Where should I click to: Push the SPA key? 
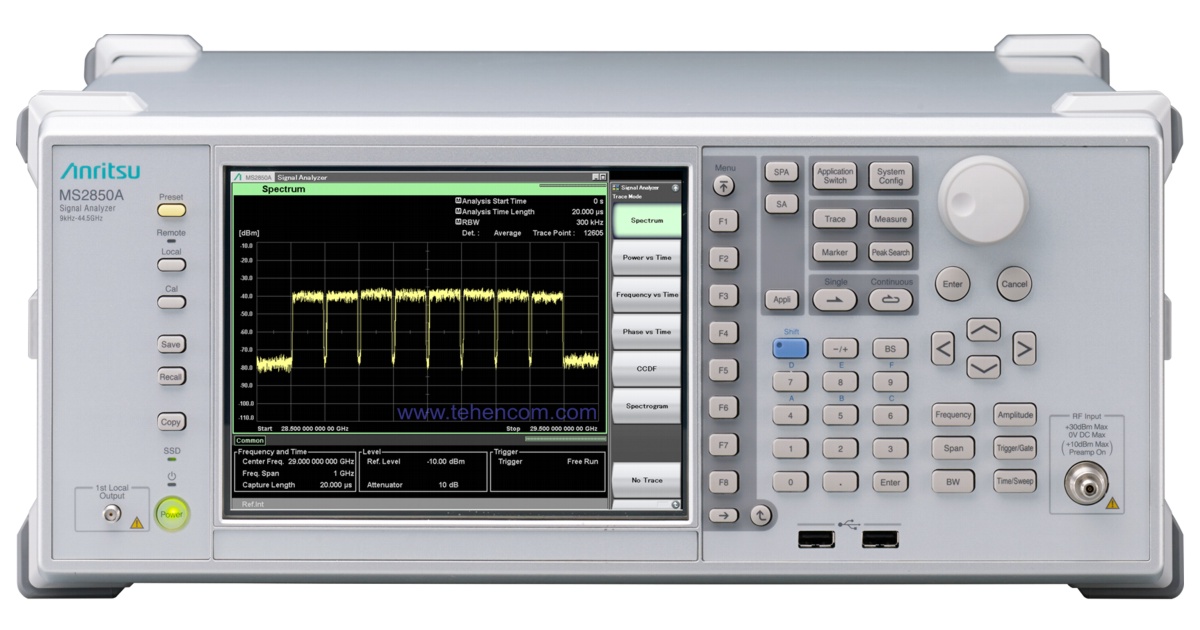[x=781, y=172]
